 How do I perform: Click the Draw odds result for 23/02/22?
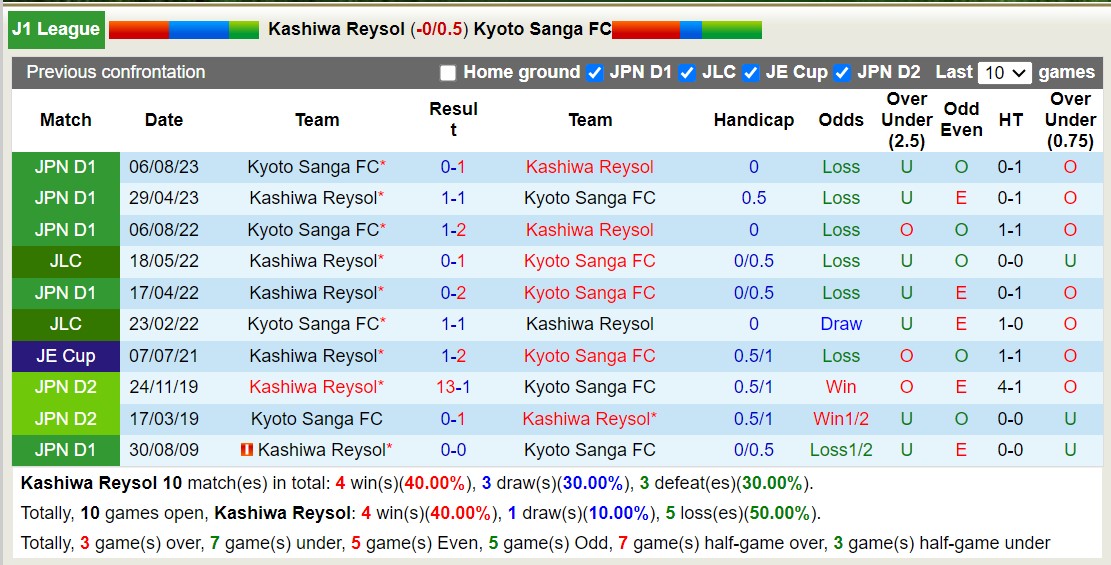pos(841,325)
